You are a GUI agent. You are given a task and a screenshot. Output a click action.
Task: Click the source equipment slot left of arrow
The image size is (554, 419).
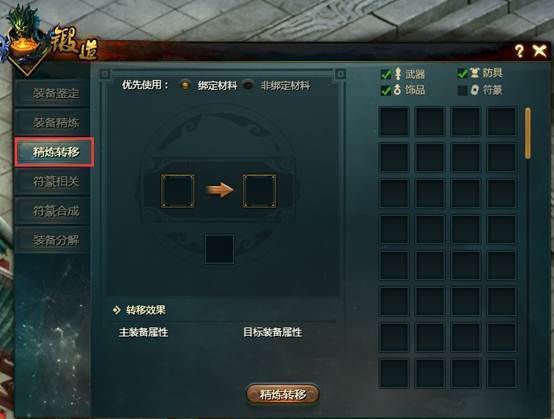tap(177, 190)
